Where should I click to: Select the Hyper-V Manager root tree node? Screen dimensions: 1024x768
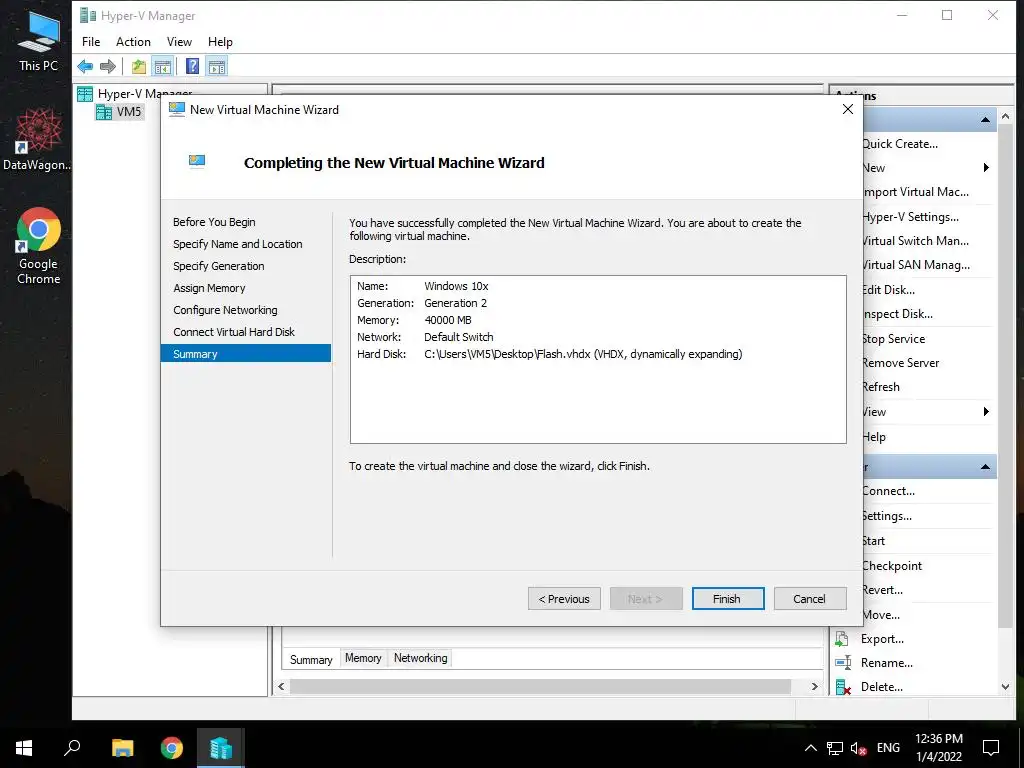(x=135, y=93)
